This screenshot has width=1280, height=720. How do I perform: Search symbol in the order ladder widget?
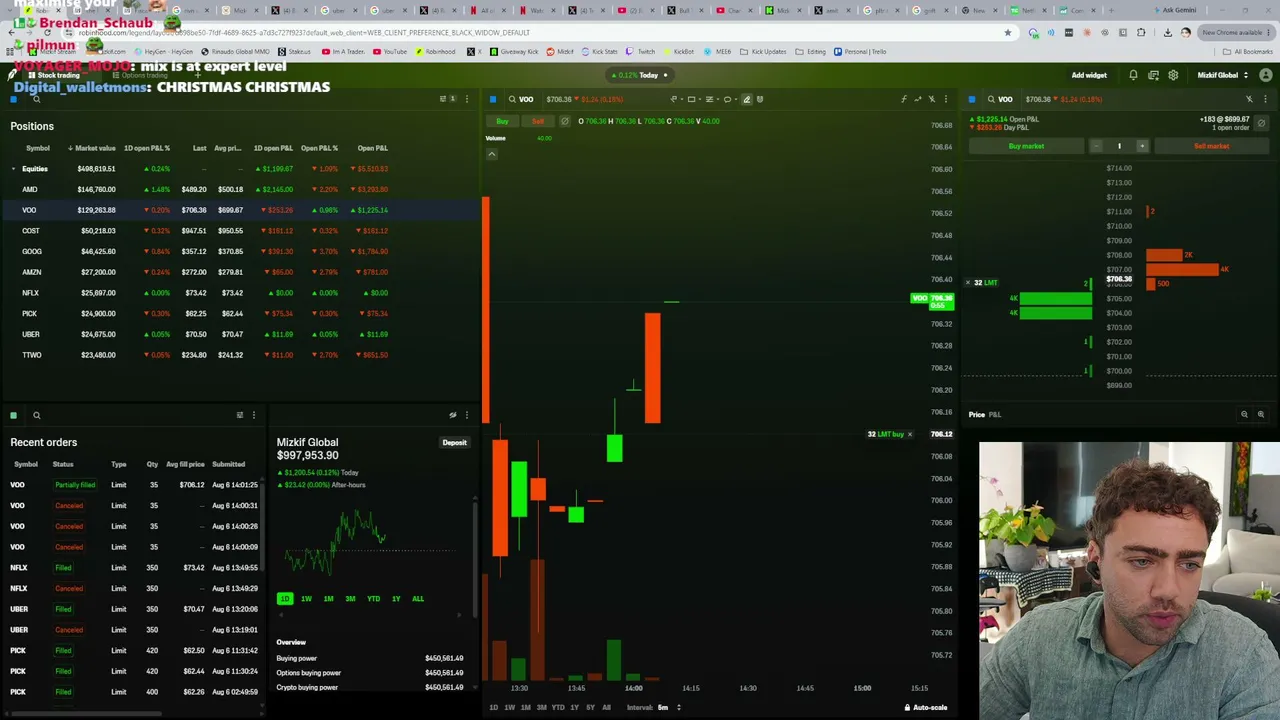coord(991,99)
